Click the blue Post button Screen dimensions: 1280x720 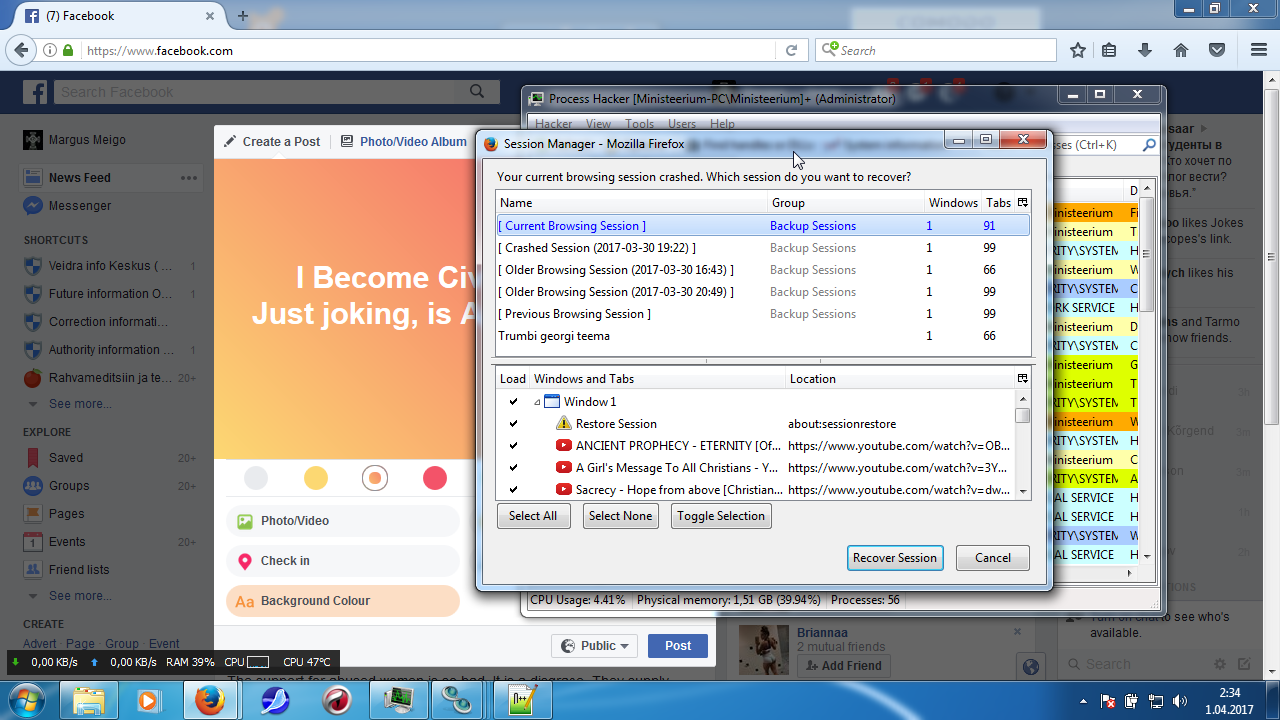pyautogui.click(x=678, y=646)
